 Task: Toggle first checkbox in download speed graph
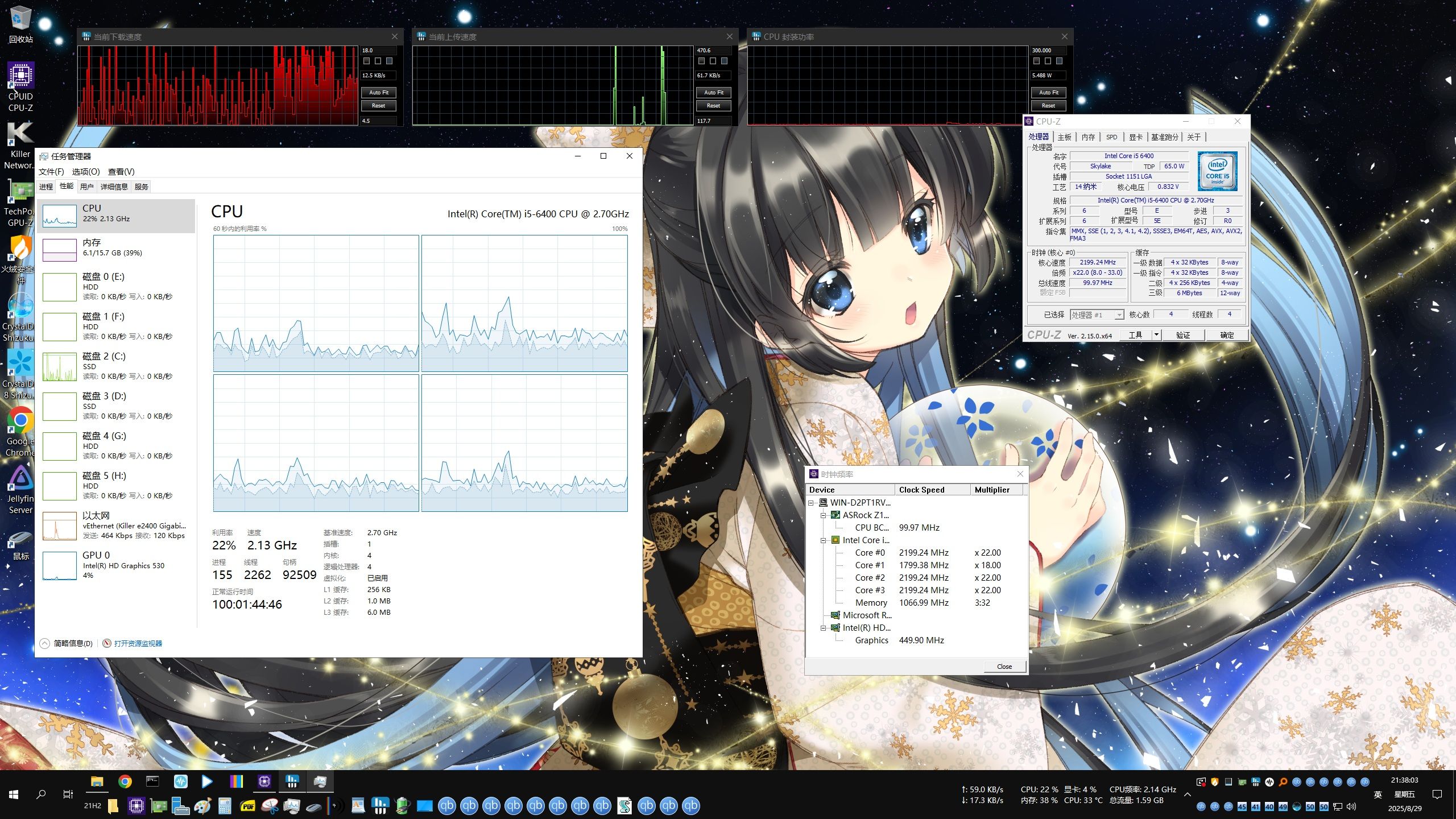coord(367,61)
